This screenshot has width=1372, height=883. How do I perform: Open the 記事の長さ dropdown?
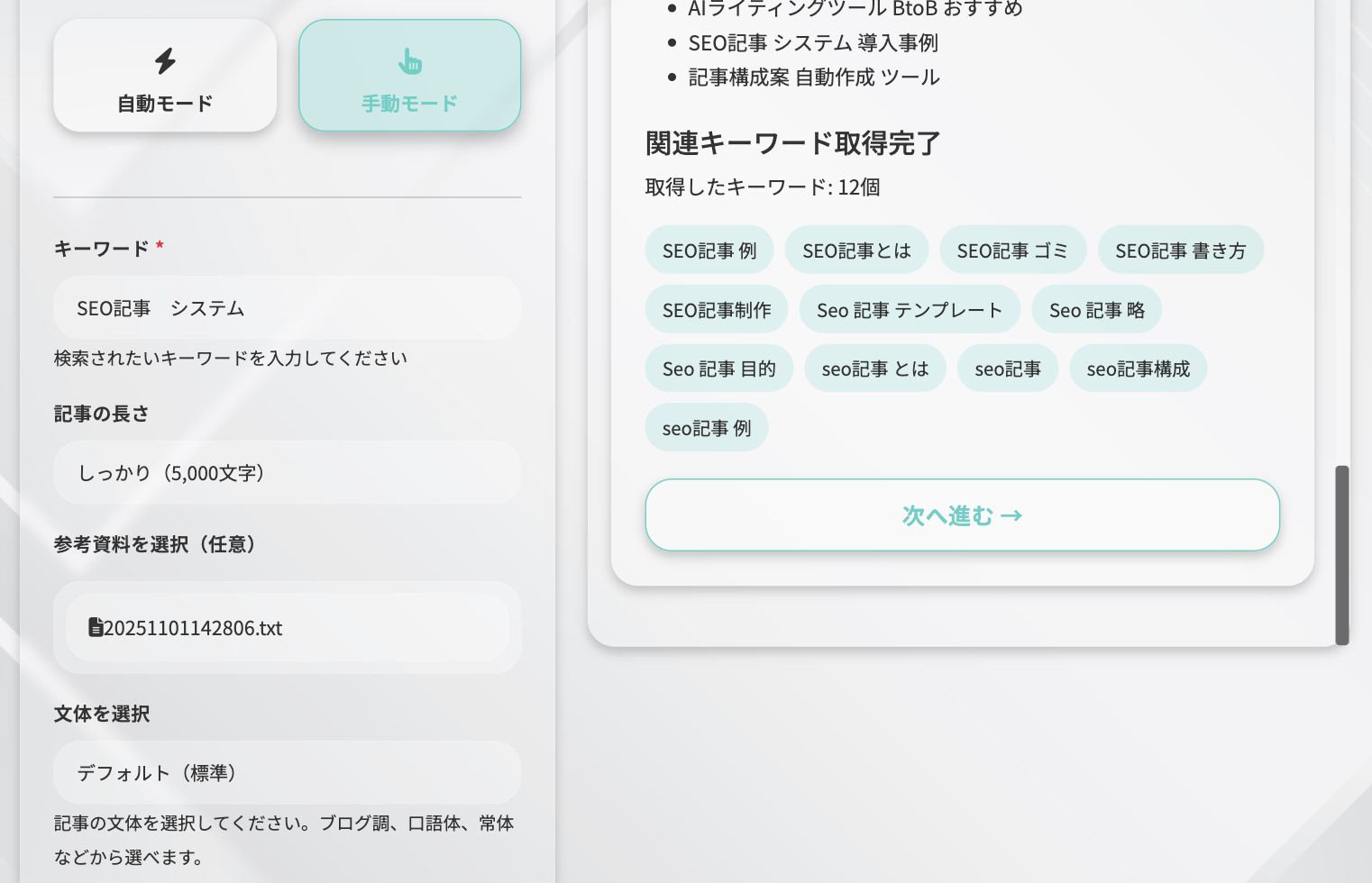[x=288, y=472]
